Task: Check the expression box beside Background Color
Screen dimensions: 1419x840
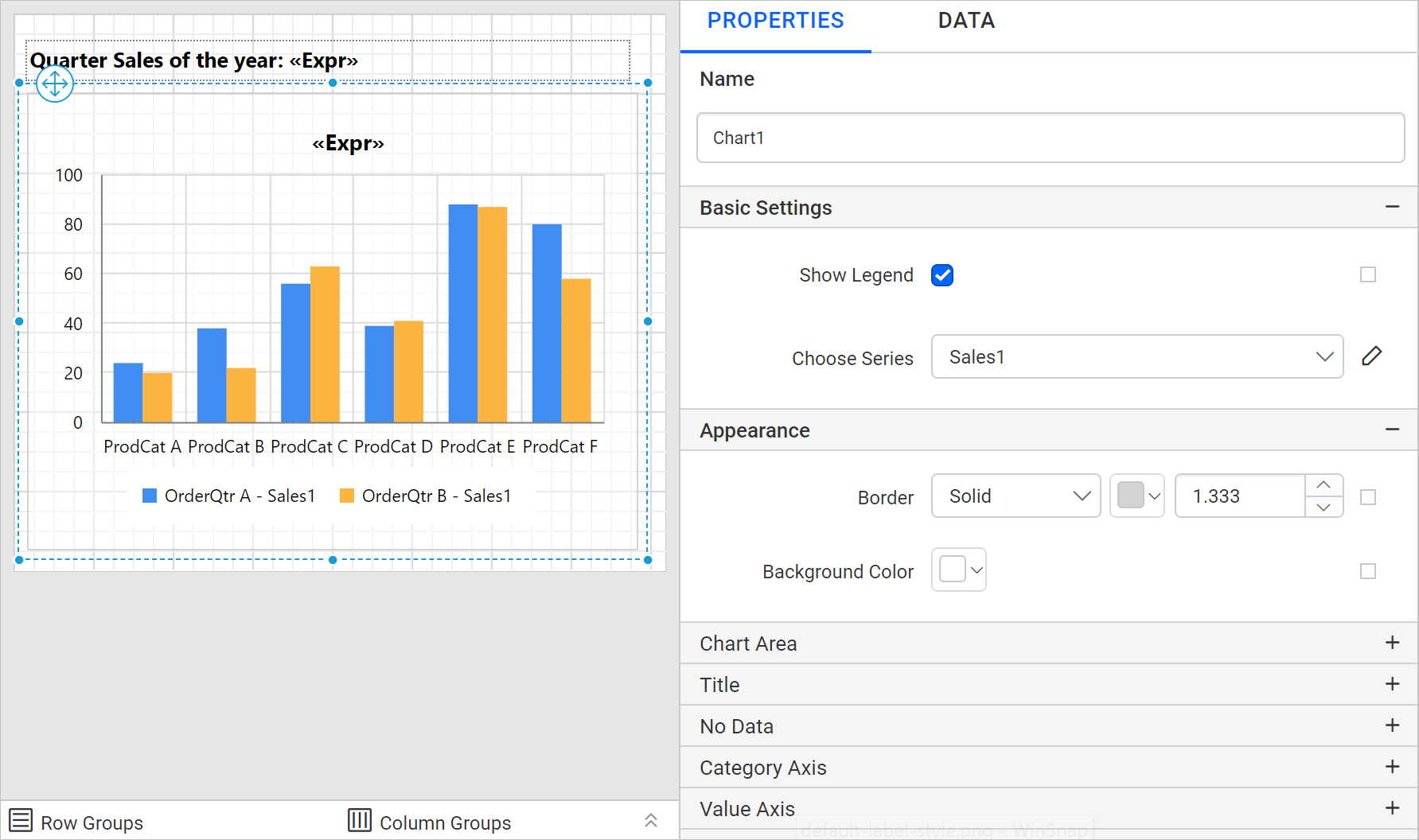Action: (x=1368, y=571)
